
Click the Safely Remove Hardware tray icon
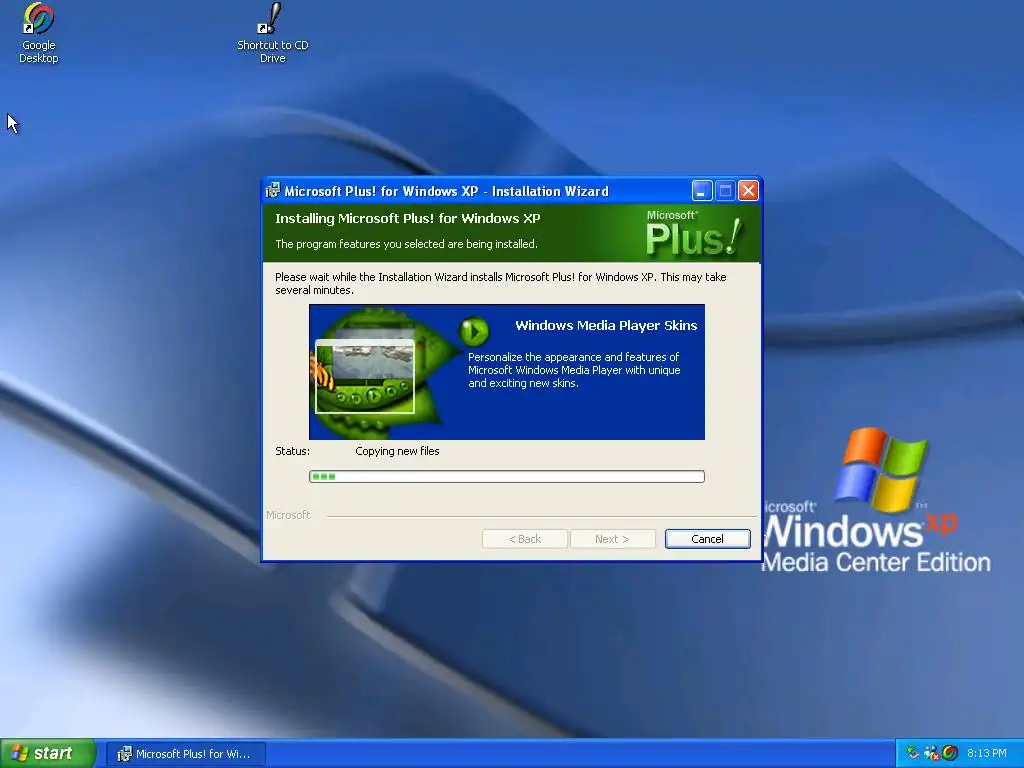pyautogui.click(x=912, y=753)
